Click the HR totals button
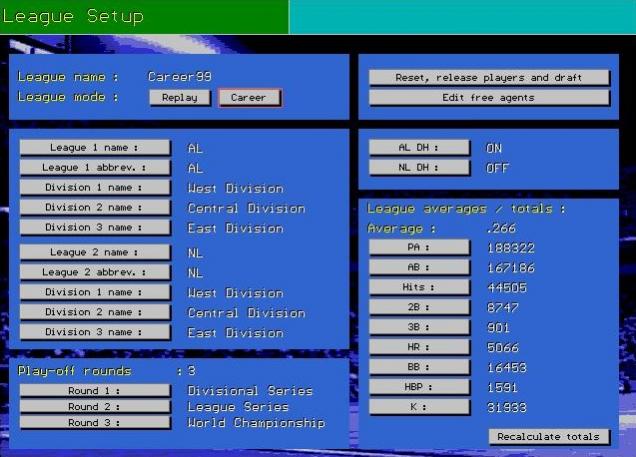Image resolution: width=636 pixels, height=457 pixels. pyautogui.click(x=418, y=347)
